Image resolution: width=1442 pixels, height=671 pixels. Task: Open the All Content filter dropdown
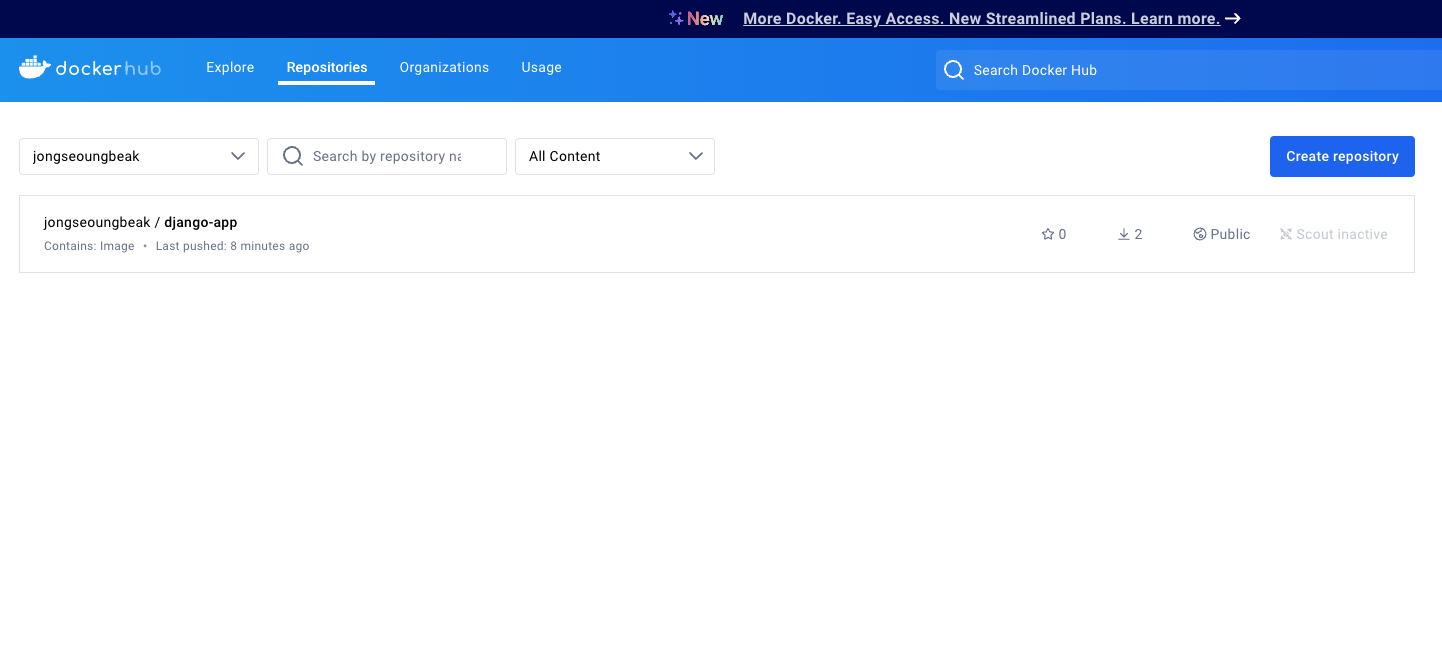[615, 156]
